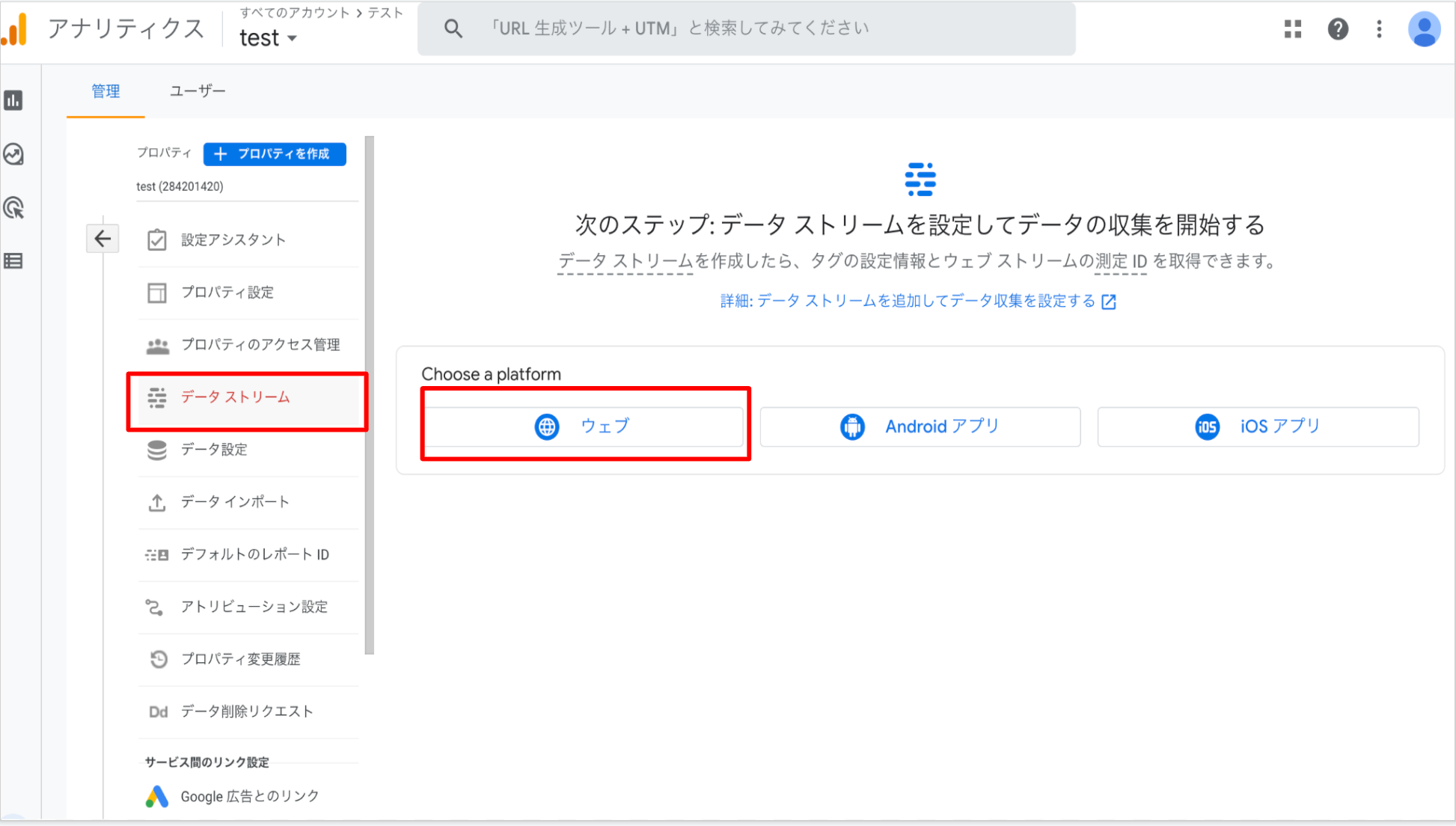Click the user account avatar
Screen dimensions: 1456x826
(1423, 29)
